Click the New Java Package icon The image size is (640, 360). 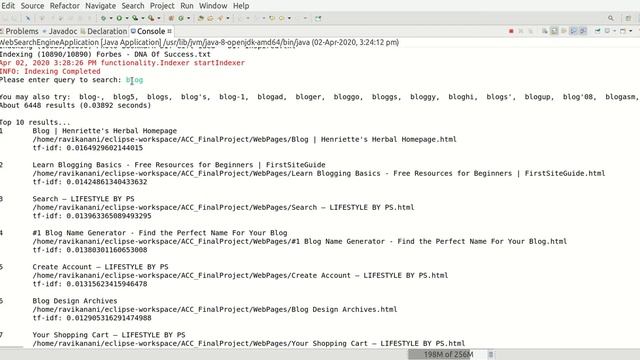coord(171,18)
